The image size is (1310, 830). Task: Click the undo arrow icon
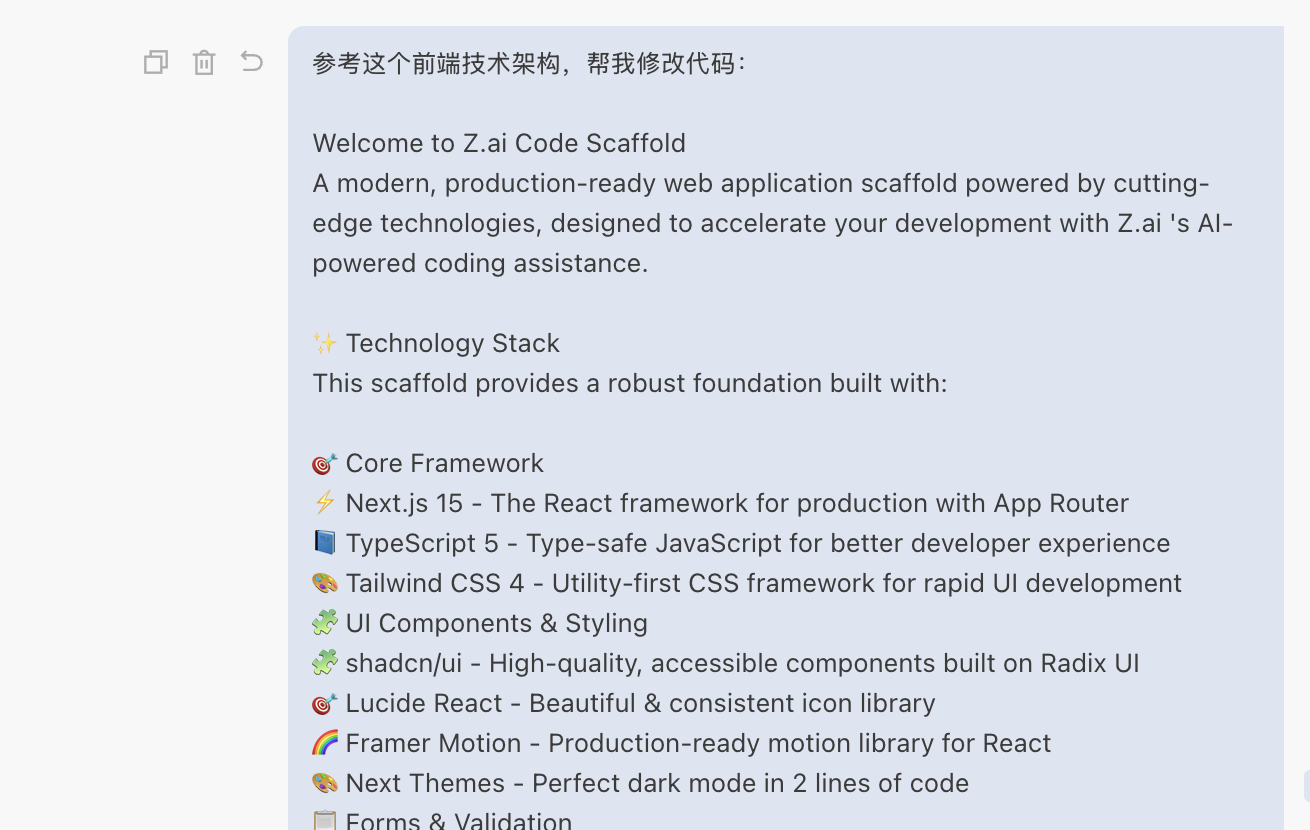[x=252, y=62]
